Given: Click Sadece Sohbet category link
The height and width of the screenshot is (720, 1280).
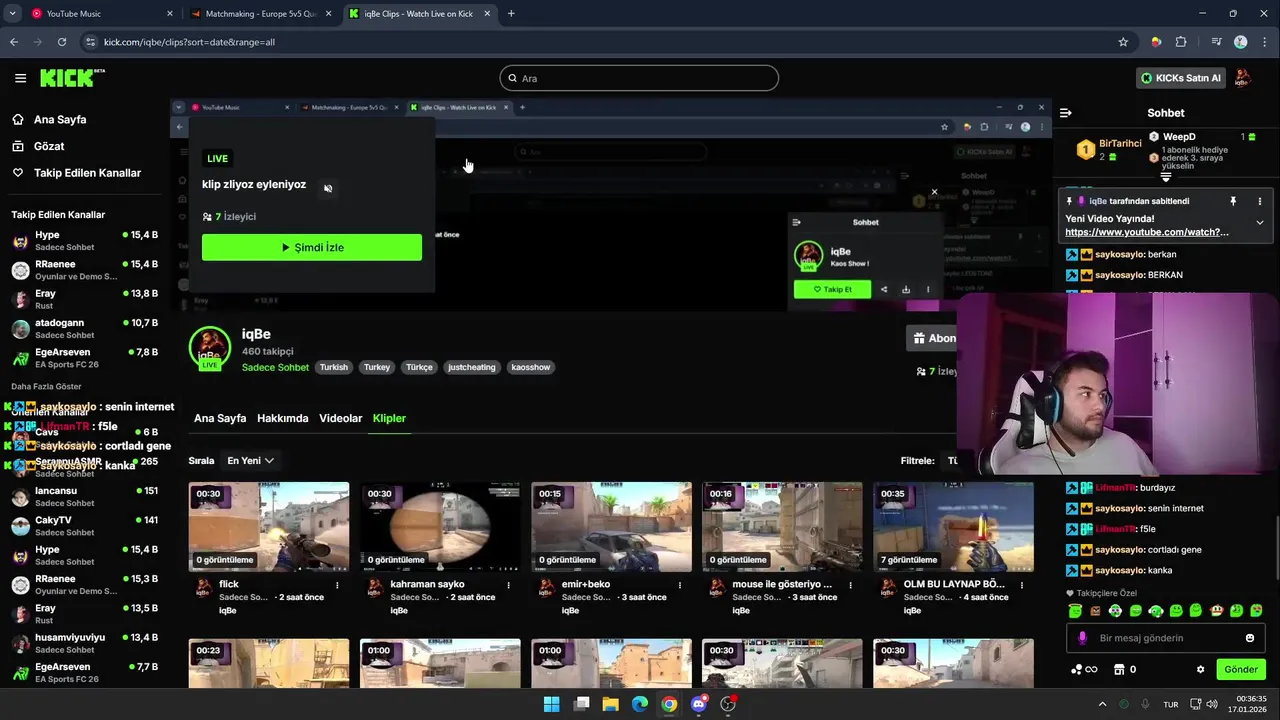Looking at the screenshot, I should [275, 367].
